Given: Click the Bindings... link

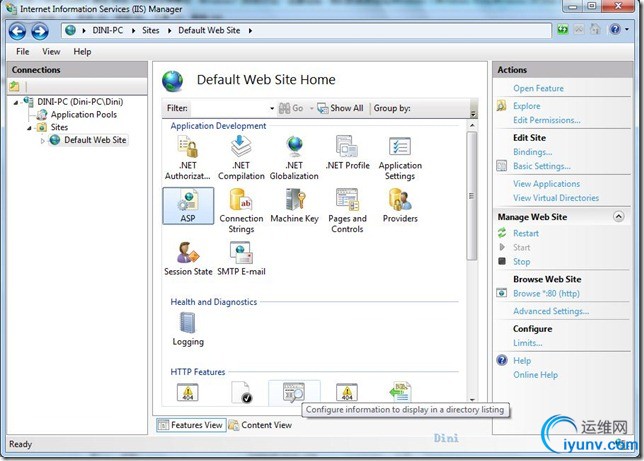Looking at the screenshot, I should [x=532, y=152].
